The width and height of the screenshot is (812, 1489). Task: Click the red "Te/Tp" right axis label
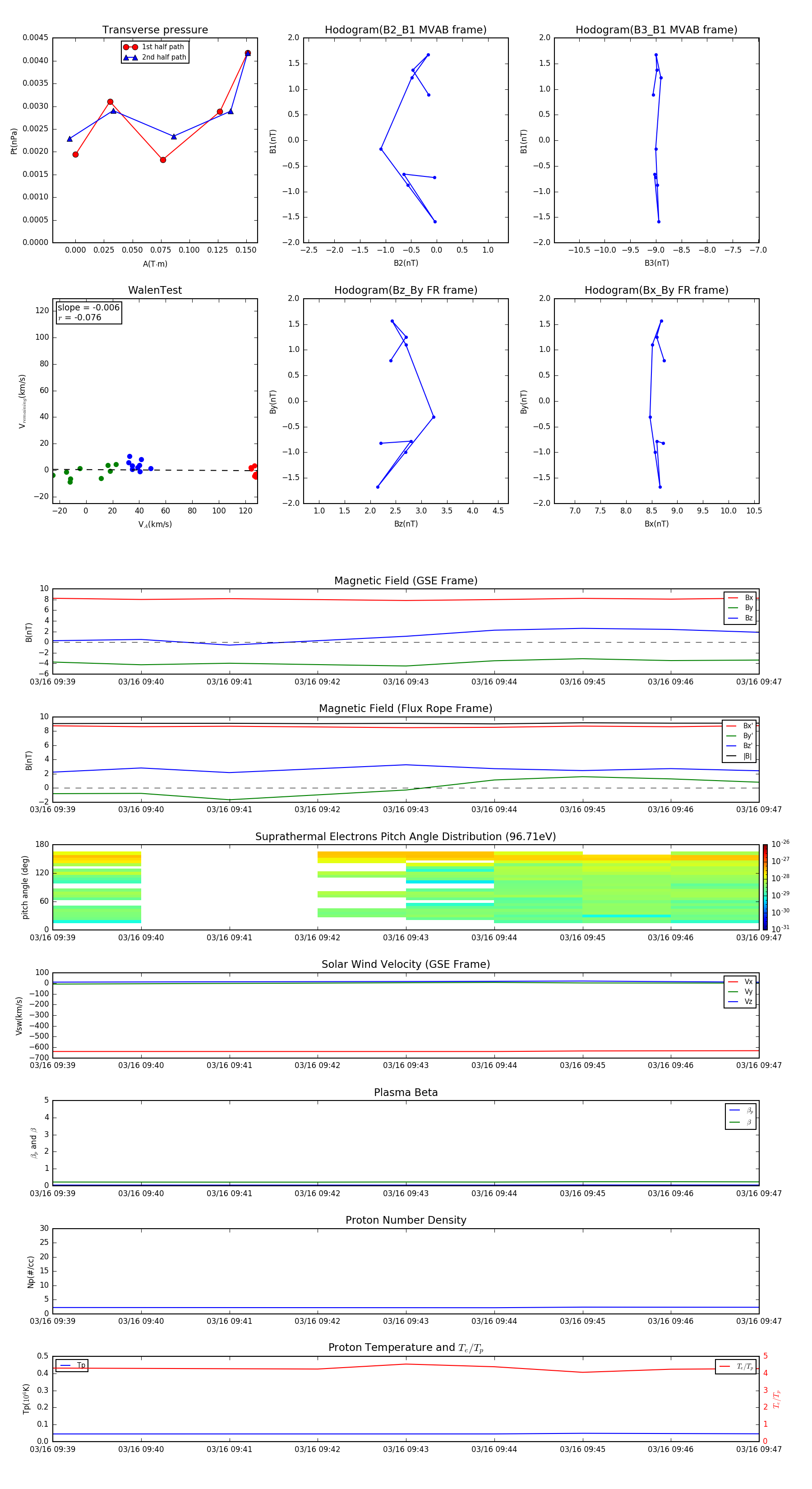point(776,1399)
